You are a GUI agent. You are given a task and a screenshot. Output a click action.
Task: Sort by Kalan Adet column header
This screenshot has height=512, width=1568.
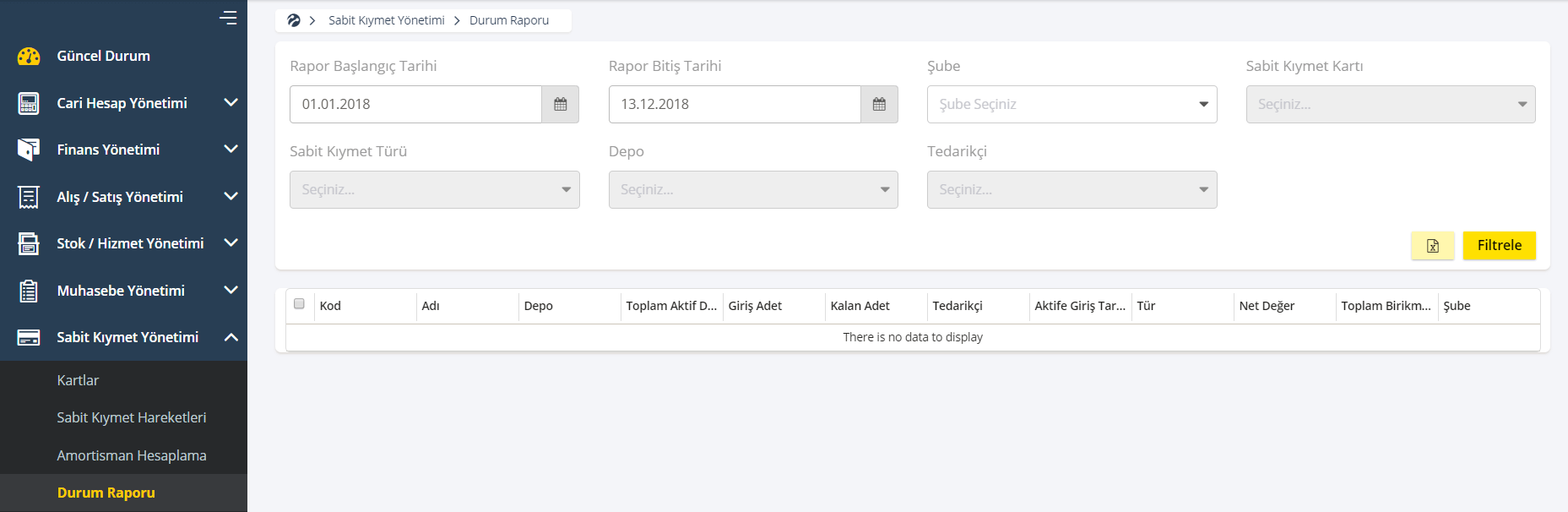point(876,306)
